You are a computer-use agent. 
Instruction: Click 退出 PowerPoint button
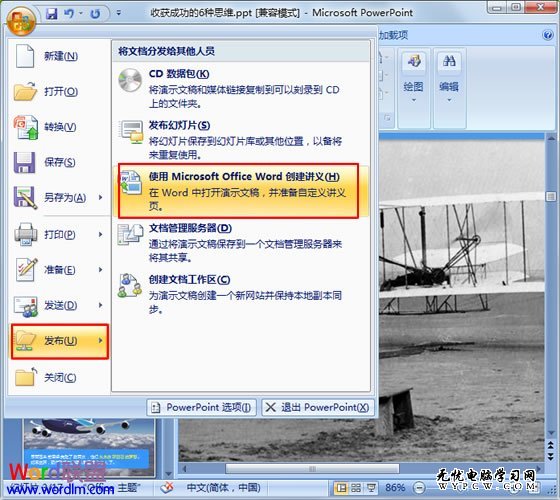(x=318, y=407)
